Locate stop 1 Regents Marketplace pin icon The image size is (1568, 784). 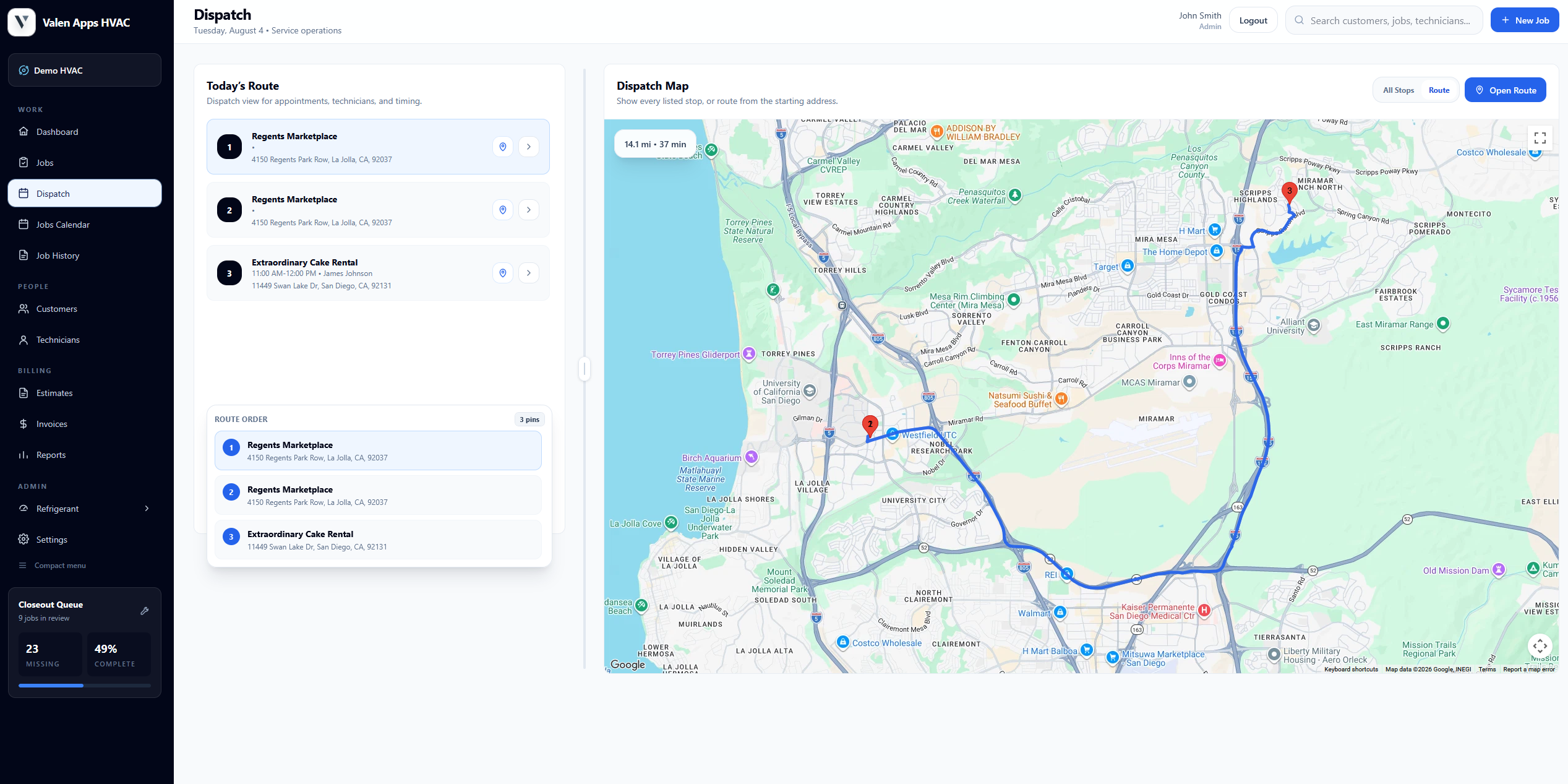pyautogui.click(x=503, y=147)
